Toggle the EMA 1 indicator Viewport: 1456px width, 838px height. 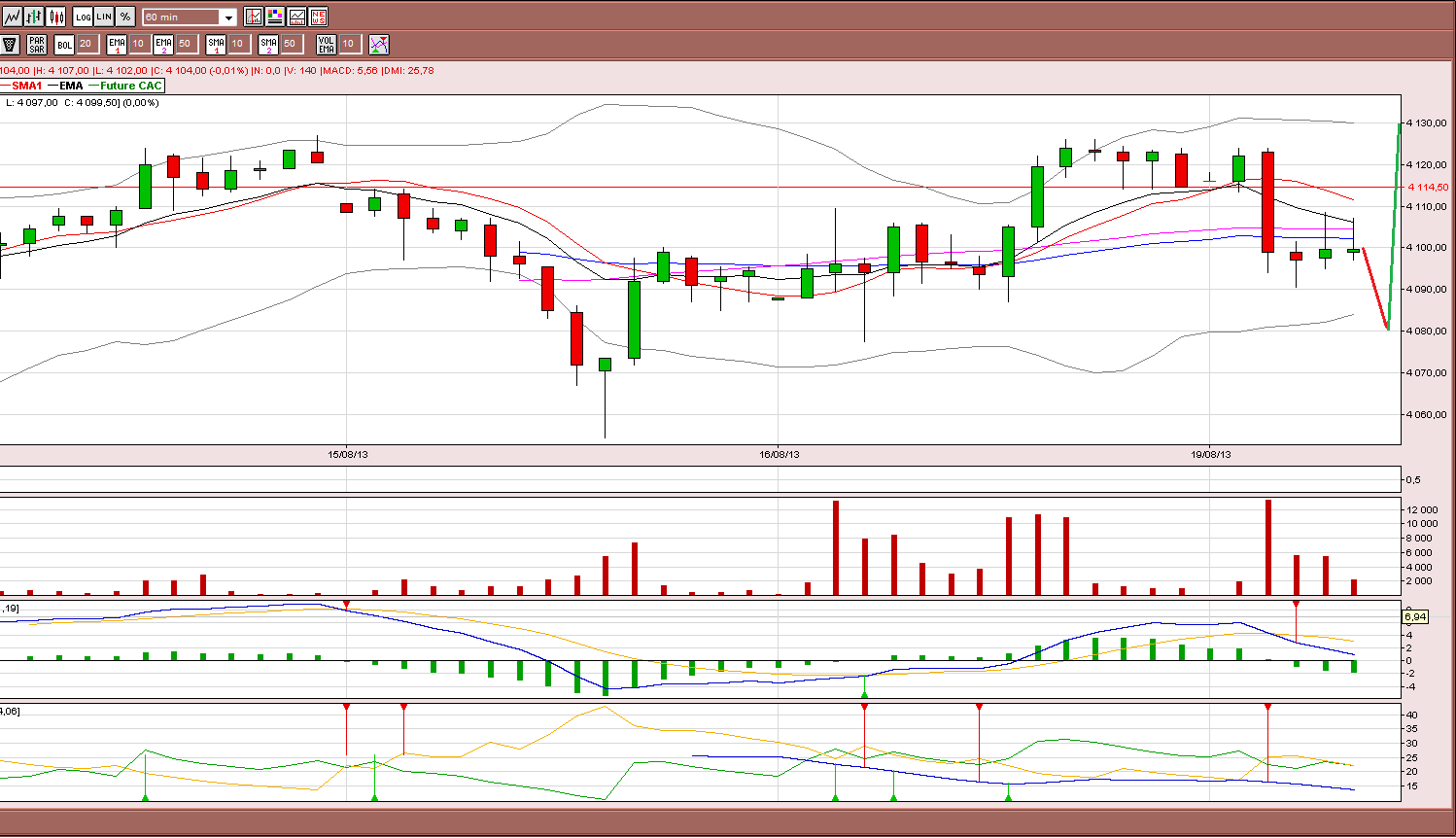(117, 44)
